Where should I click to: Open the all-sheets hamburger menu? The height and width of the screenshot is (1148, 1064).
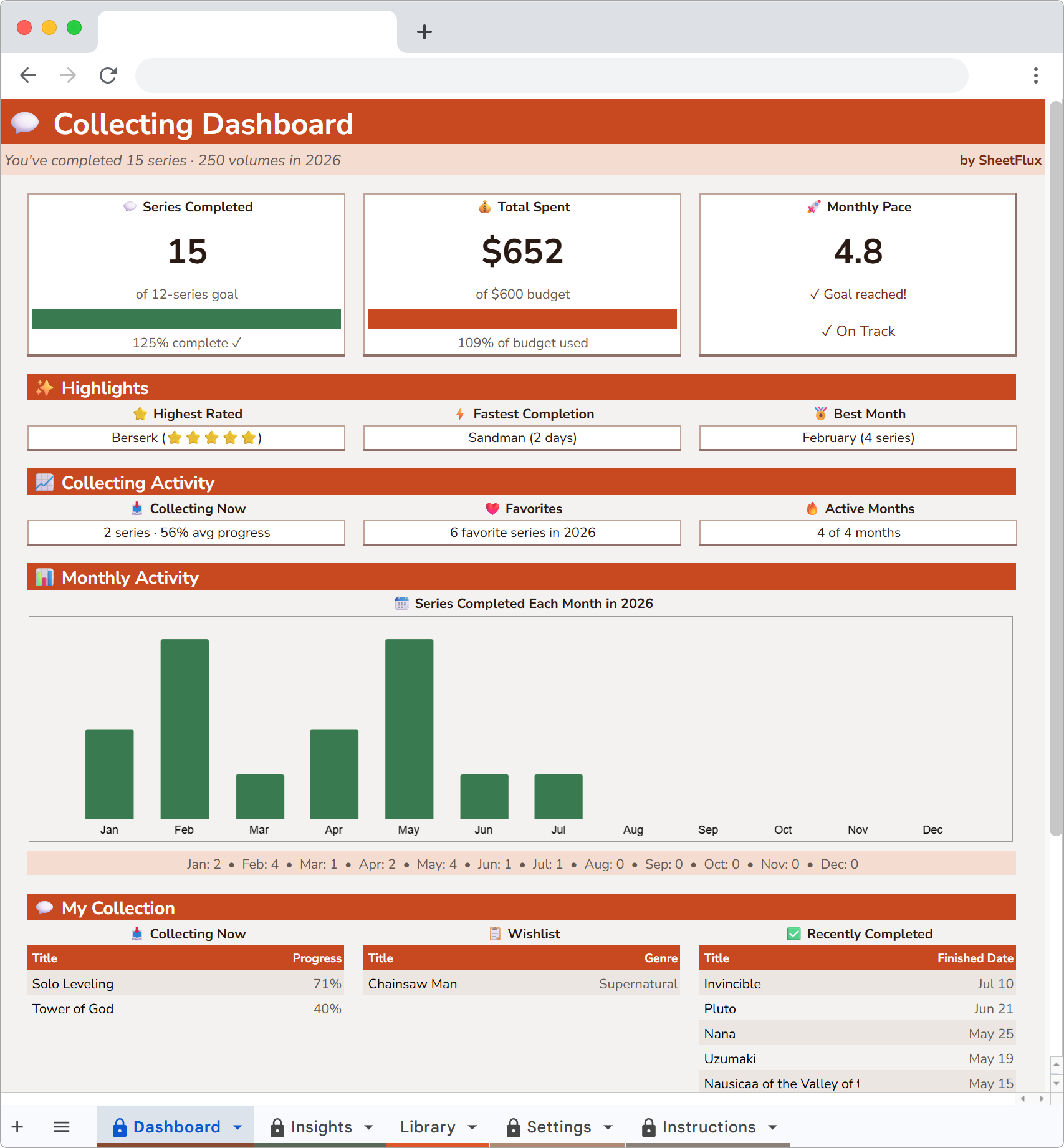tap(61, 1126)
